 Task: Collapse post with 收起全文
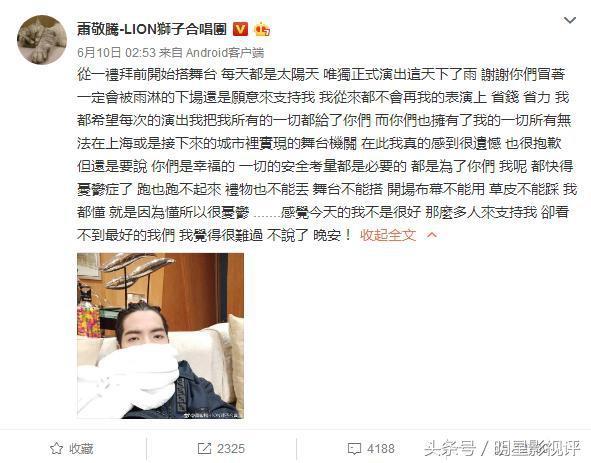[388, 235]
